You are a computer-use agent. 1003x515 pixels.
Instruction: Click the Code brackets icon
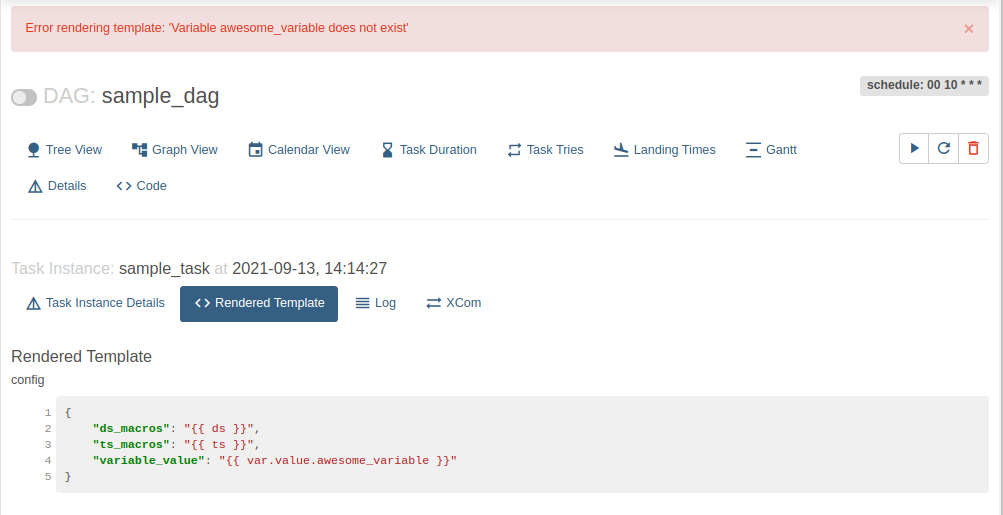123,186
